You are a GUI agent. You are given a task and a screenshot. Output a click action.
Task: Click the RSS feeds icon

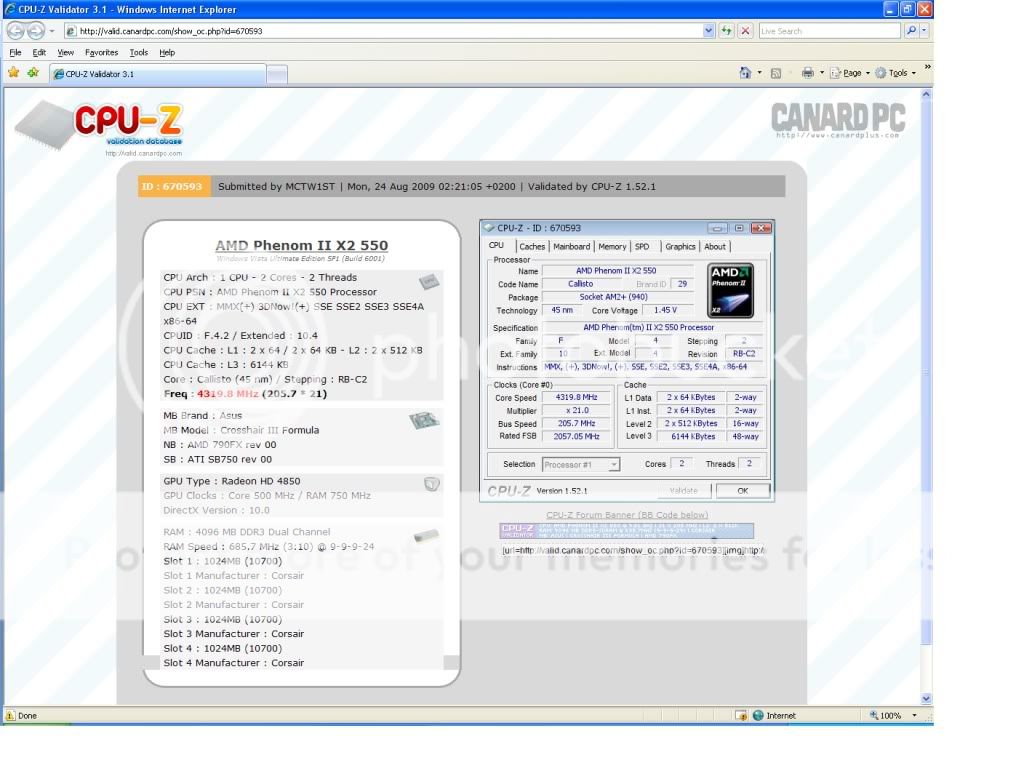coord(776,73)
